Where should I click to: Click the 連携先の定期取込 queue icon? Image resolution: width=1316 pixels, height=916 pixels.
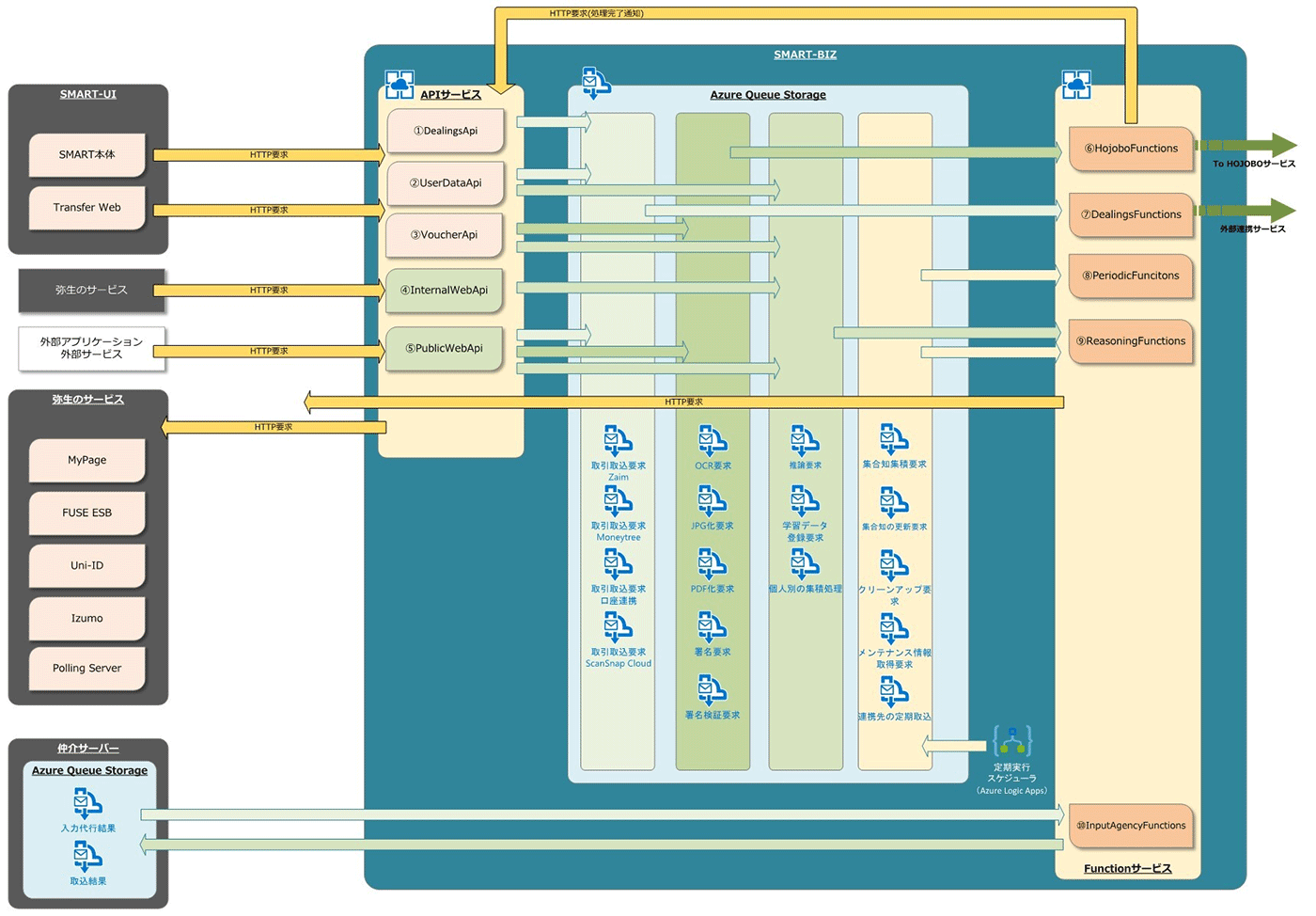(894, 692)
